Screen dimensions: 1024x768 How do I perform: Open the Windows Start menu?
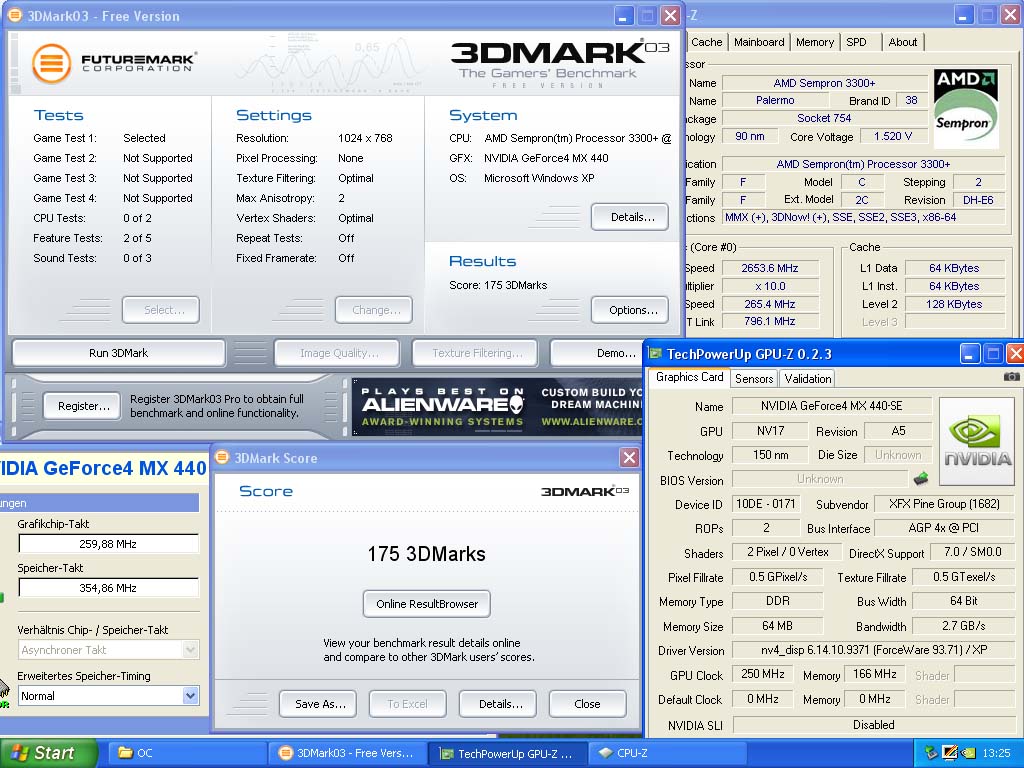pyautogui.click(x=47, y=753)
